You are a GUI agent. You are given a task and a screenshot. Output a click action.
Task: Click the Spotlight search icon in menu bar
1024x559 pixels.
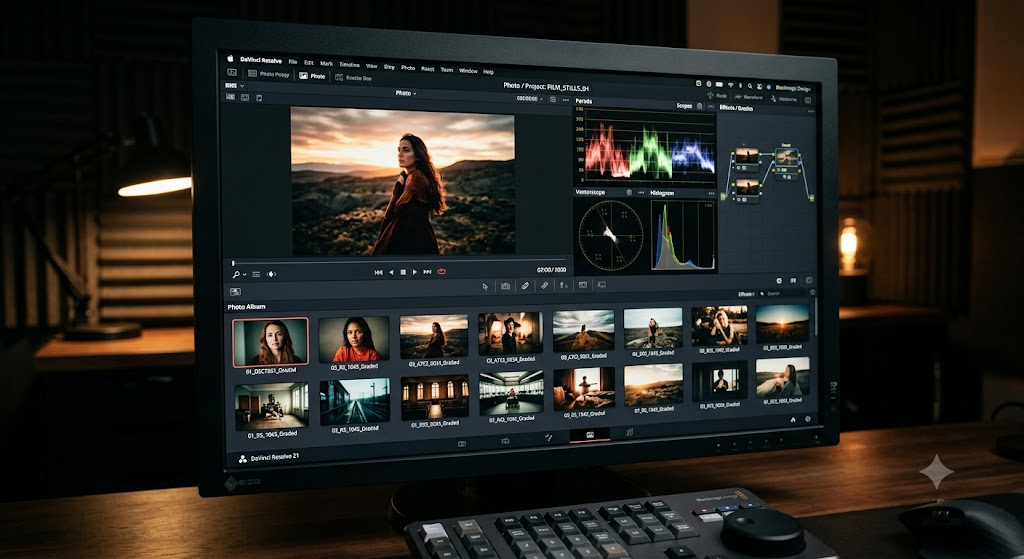[x=750, y=86]
